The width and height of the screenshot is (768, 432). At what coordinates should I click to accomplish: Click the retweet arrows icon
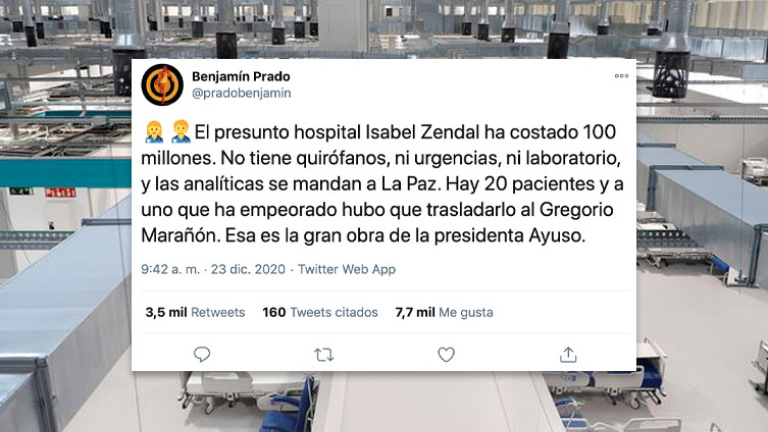324,354
